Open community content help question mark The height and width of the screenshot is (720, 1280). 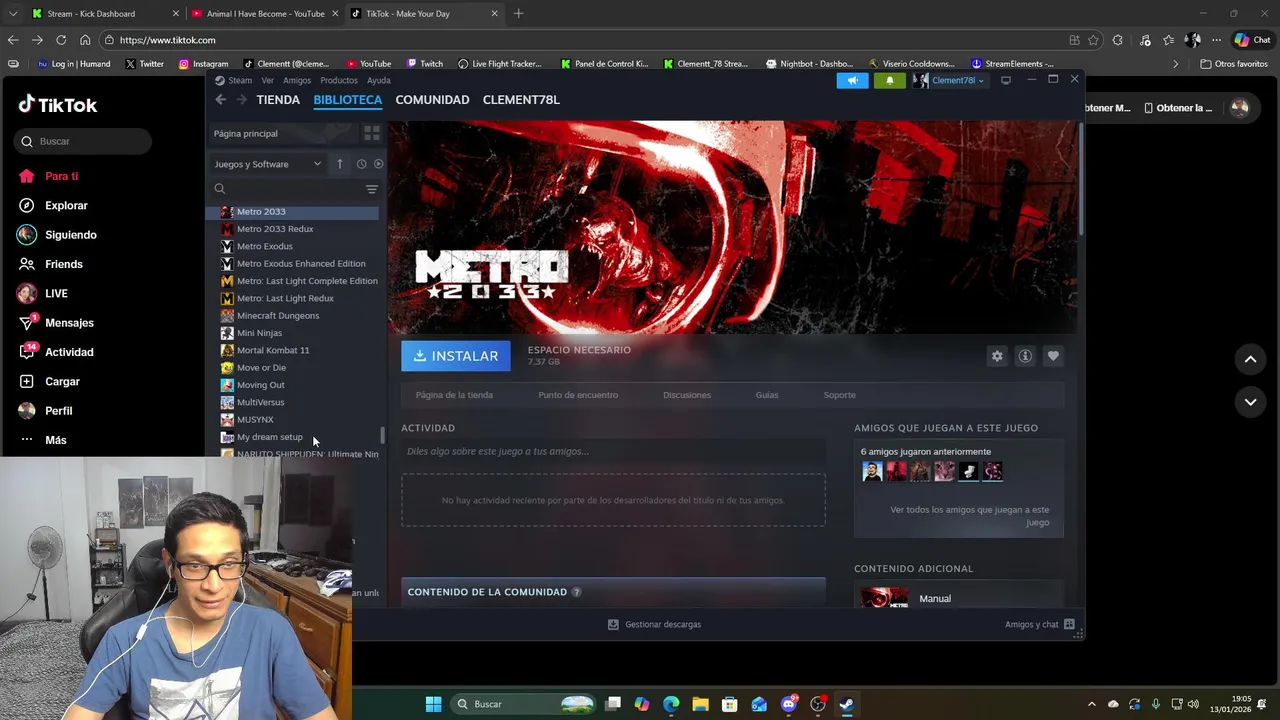click(576, 592)
